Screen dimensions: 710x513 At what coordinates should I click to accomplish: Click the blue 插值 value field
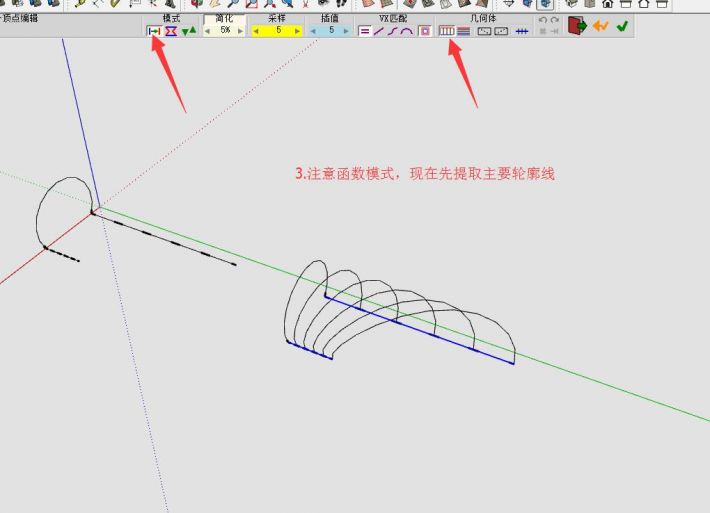pos(331,30)
